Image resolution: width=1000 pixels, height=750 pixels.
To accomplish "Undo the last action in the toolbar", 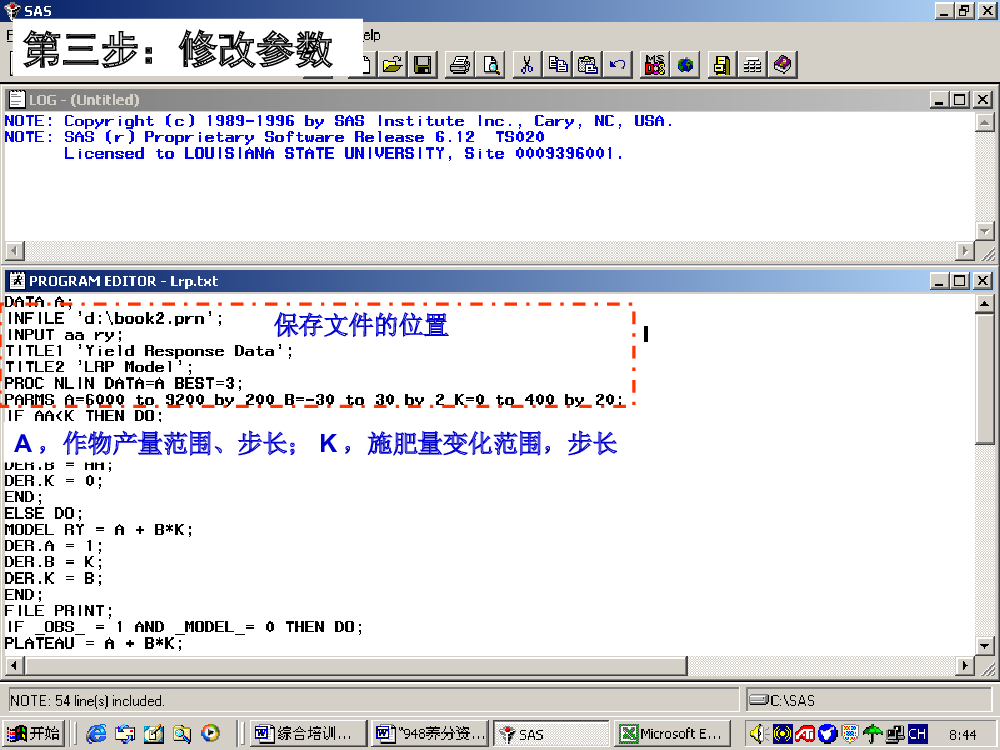I will tap(617, 65).
